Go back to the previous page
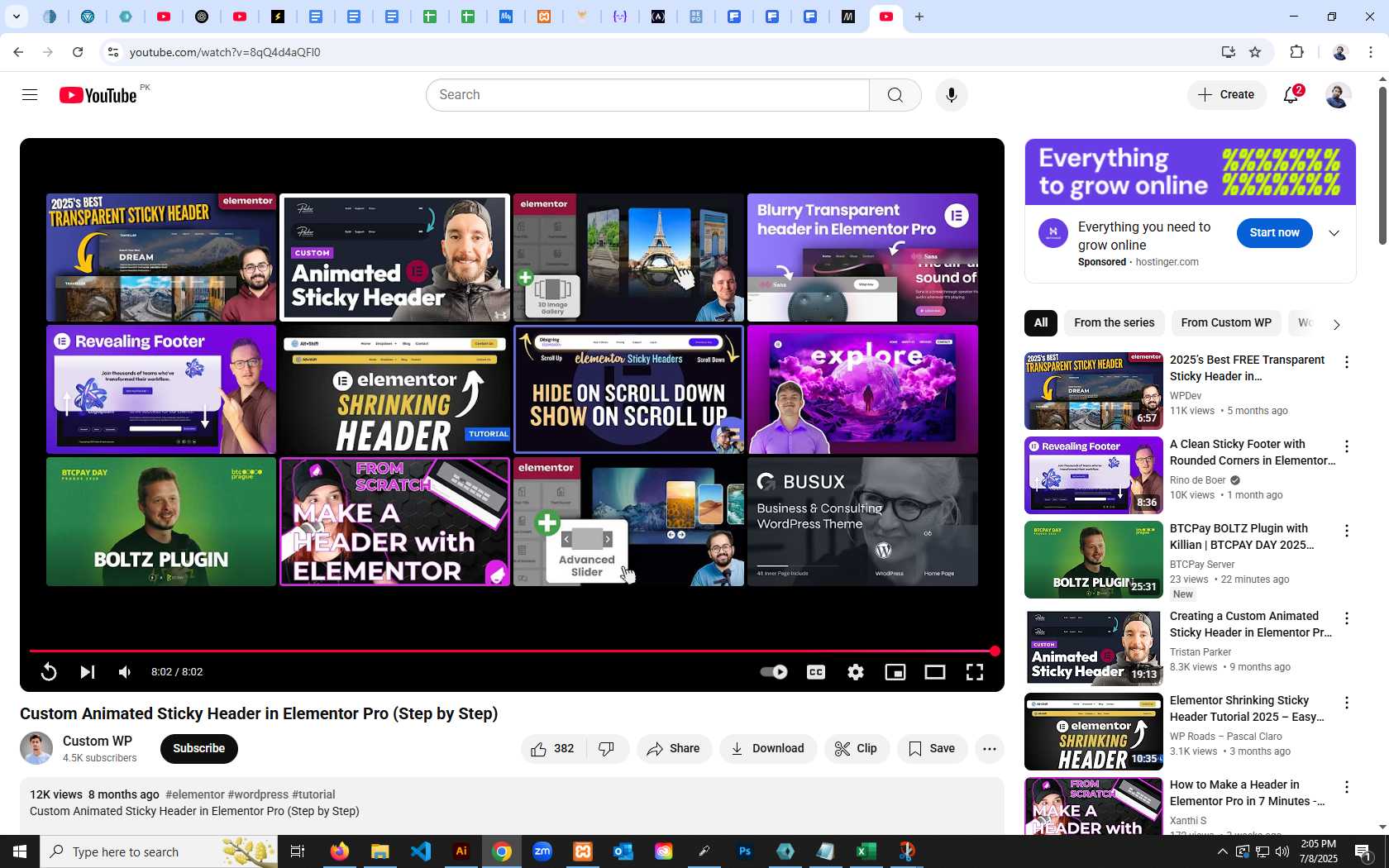This screenshot has height=868, width=1389. 18,52
